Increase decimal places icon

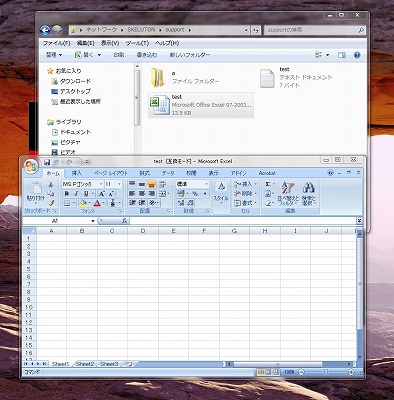[x=181, y=203]
